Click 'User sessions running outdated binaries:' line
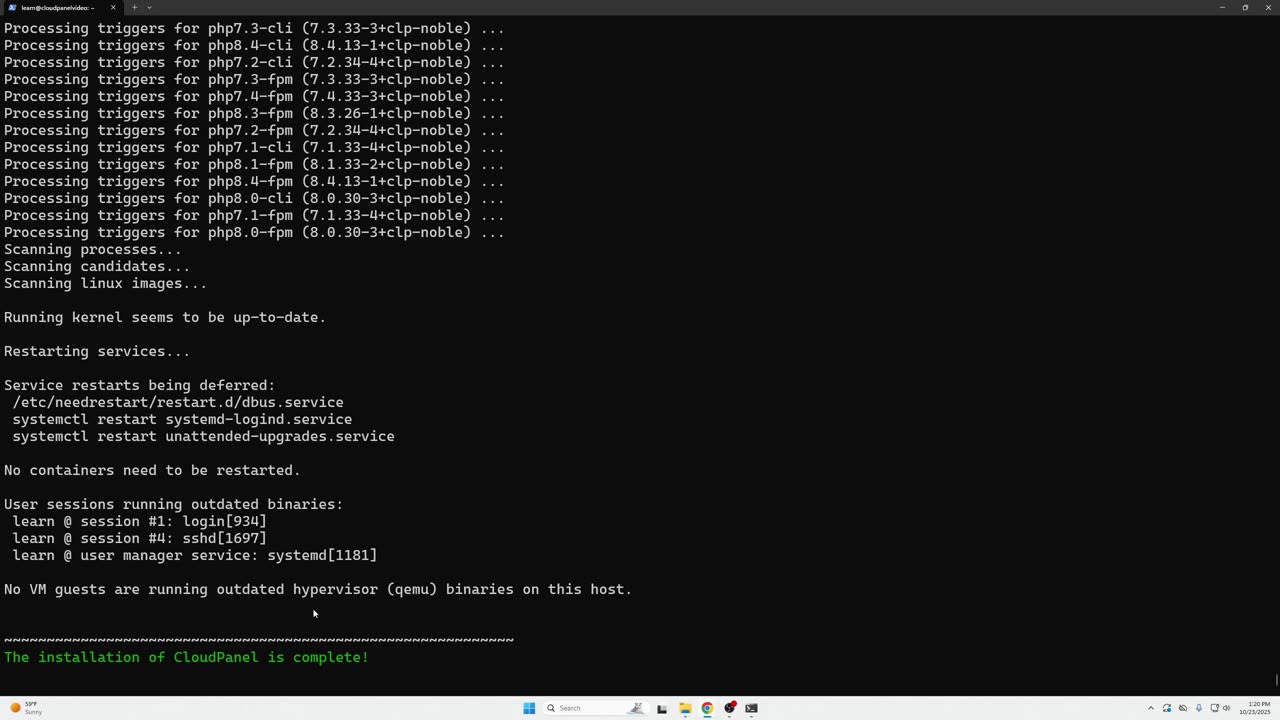This screenshot has height=720, width=1280. [x=173, y=504]
